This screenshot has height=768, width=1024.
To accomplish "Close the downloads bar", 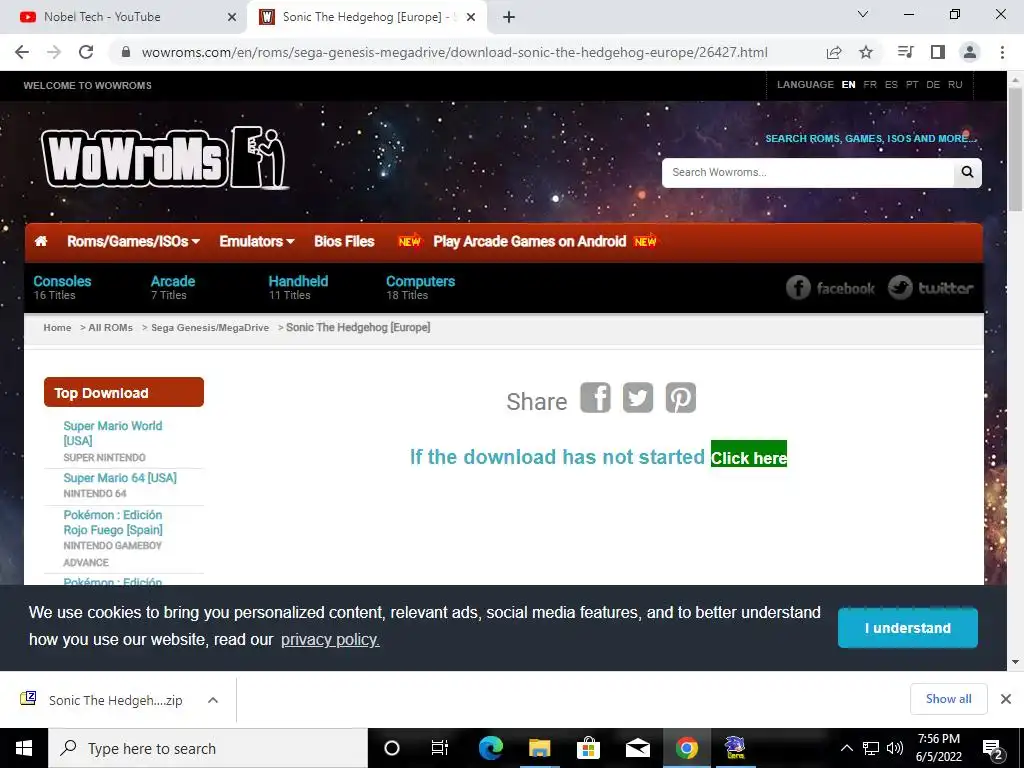I will [1006, 699].
